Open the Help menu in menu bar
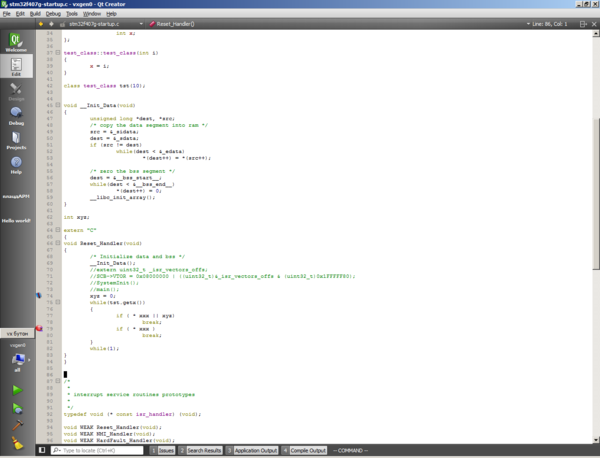This screenshot has width=600, height=458. pyautogui.click(x=111, y=14)
